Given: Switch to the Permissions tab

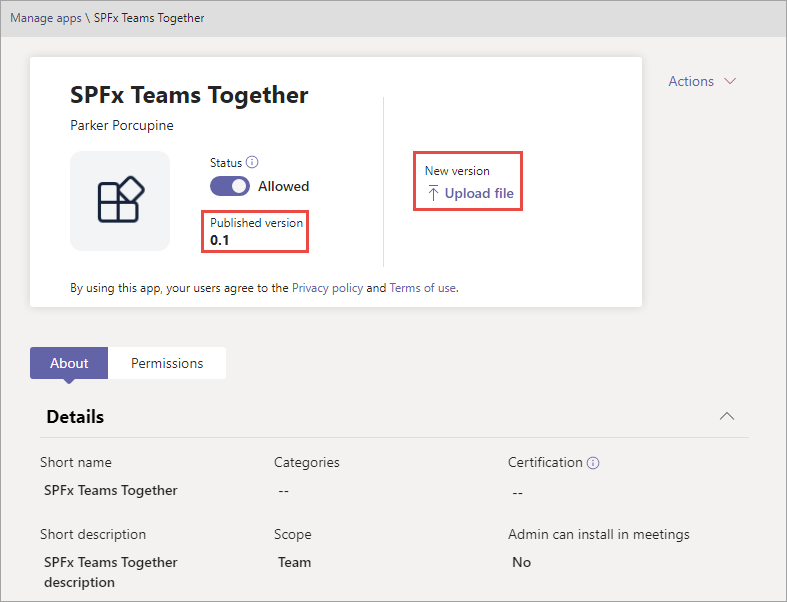Looking at the screenshot, I should (167, 363).
